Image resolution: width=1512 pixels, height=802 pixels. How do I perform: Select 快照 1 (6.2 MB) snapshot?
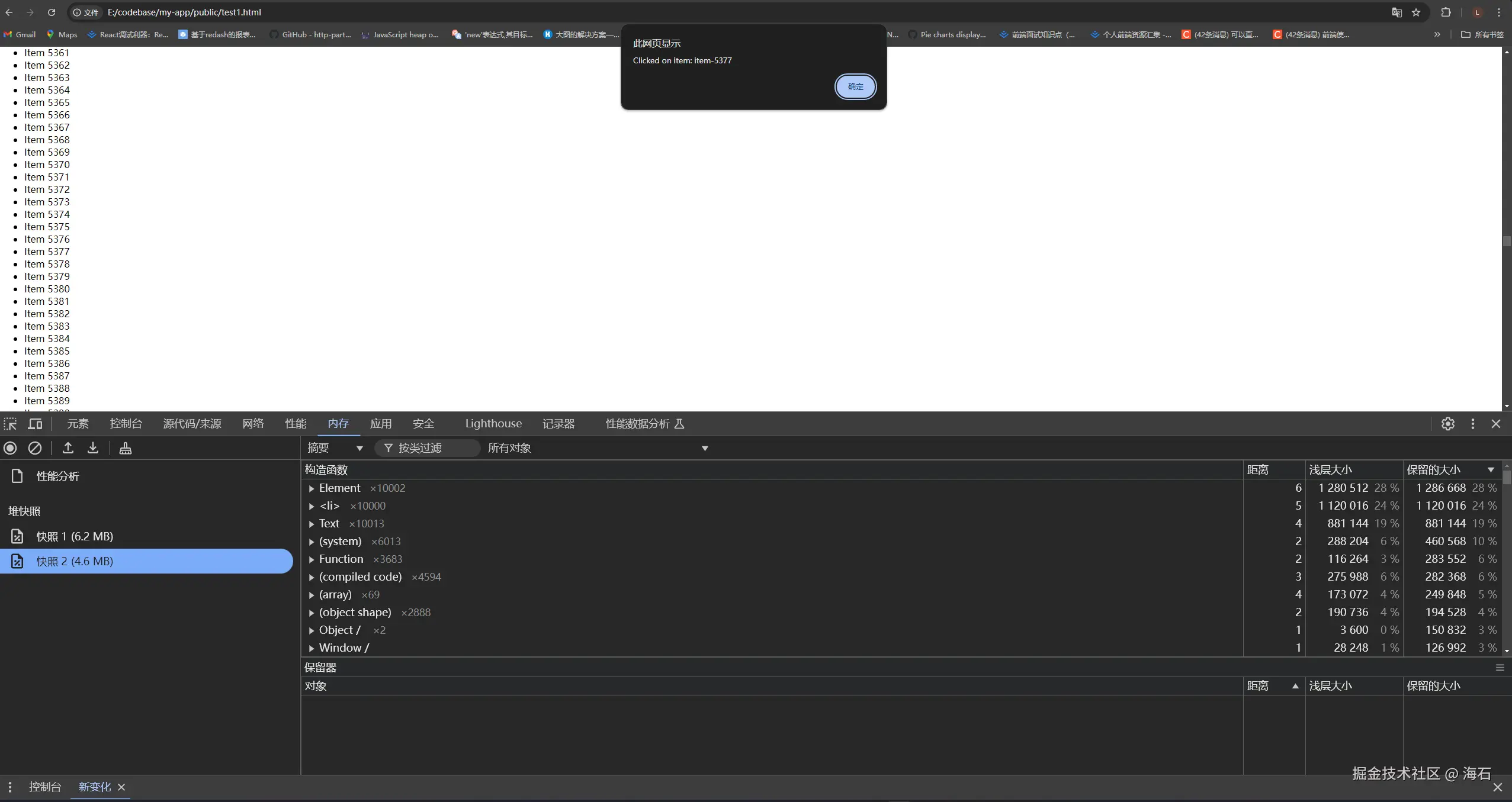pos(75,536)
